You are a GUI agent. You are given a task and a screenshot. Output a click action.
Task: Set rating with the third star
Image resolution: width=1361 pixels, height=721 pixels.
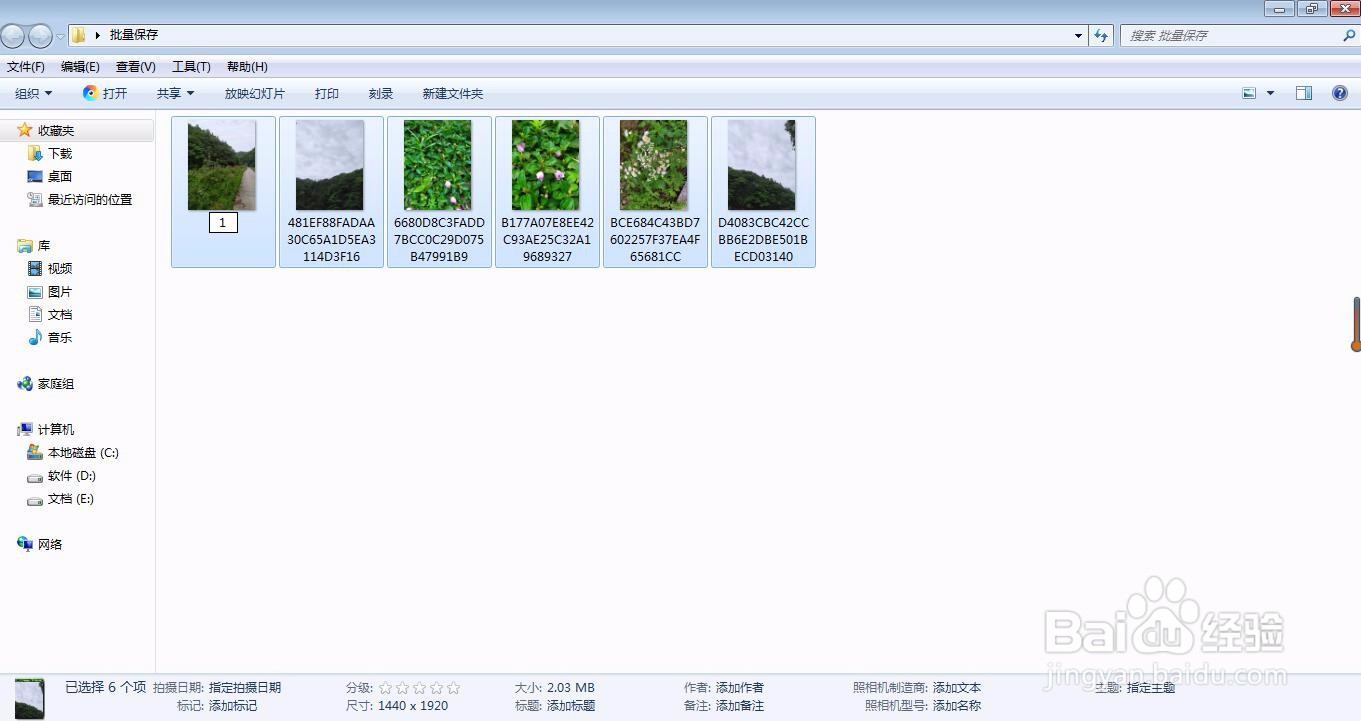pos(419,688)
